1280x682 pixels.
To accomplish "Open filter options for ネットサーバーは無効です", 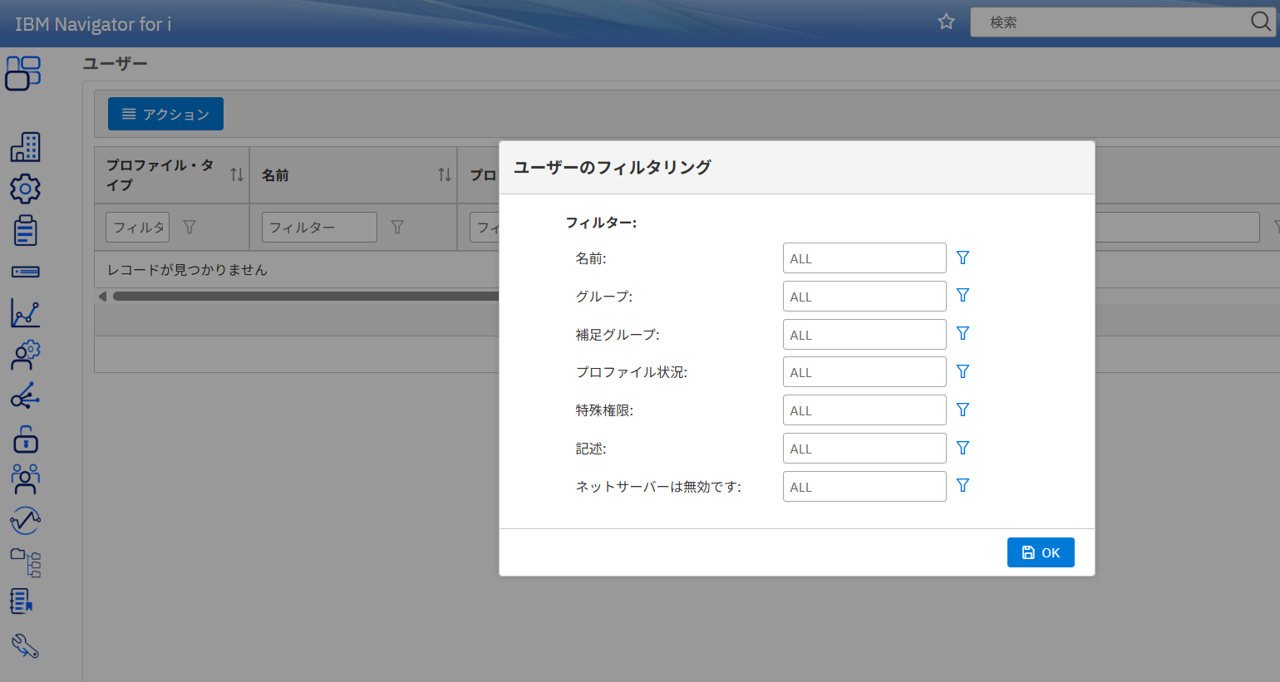I will [x=962, y=486].
